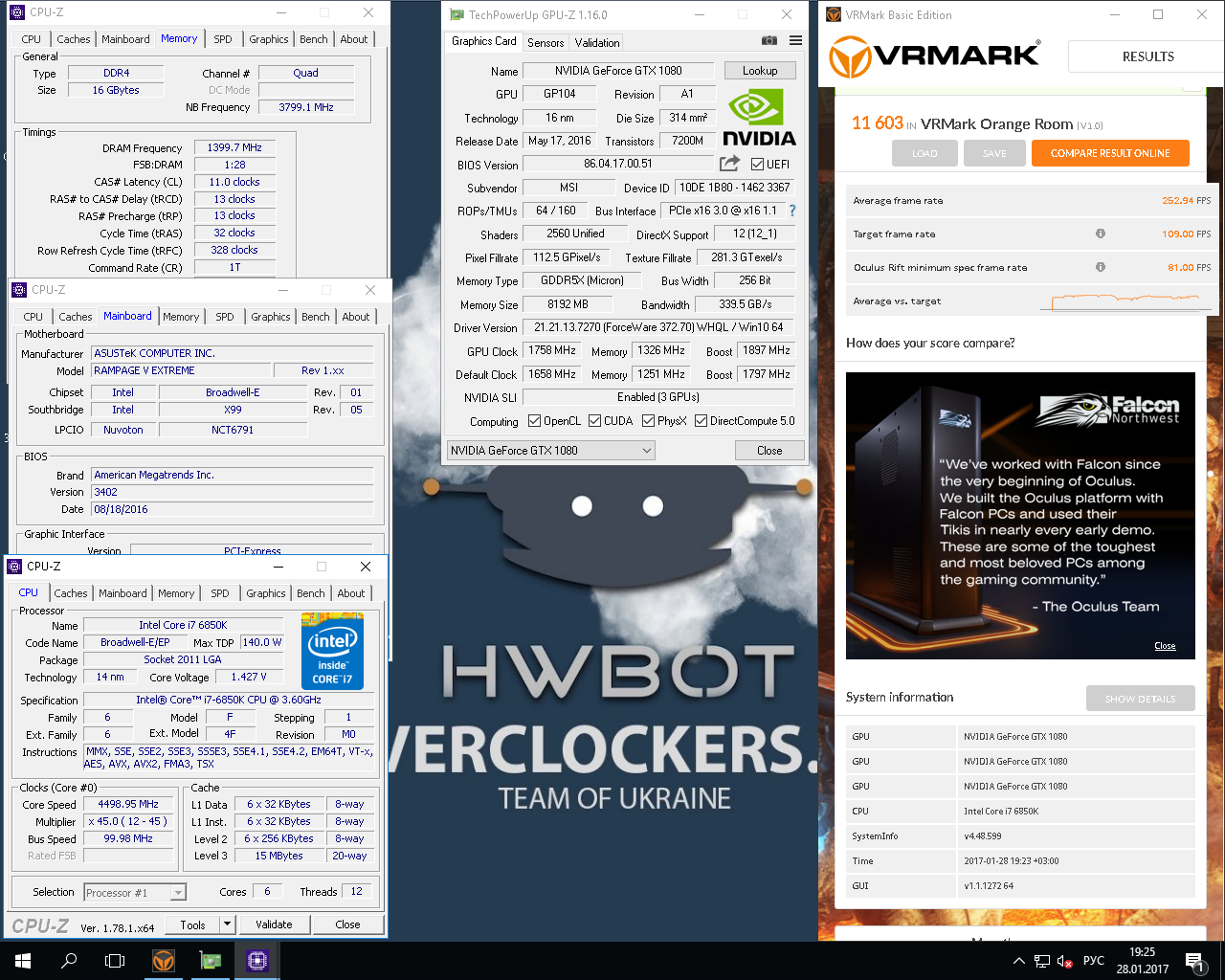This screenshot has height=980, width=1225.
Task: Open Caches tab in CPU-Z processor window
Action: coord(71,593)
